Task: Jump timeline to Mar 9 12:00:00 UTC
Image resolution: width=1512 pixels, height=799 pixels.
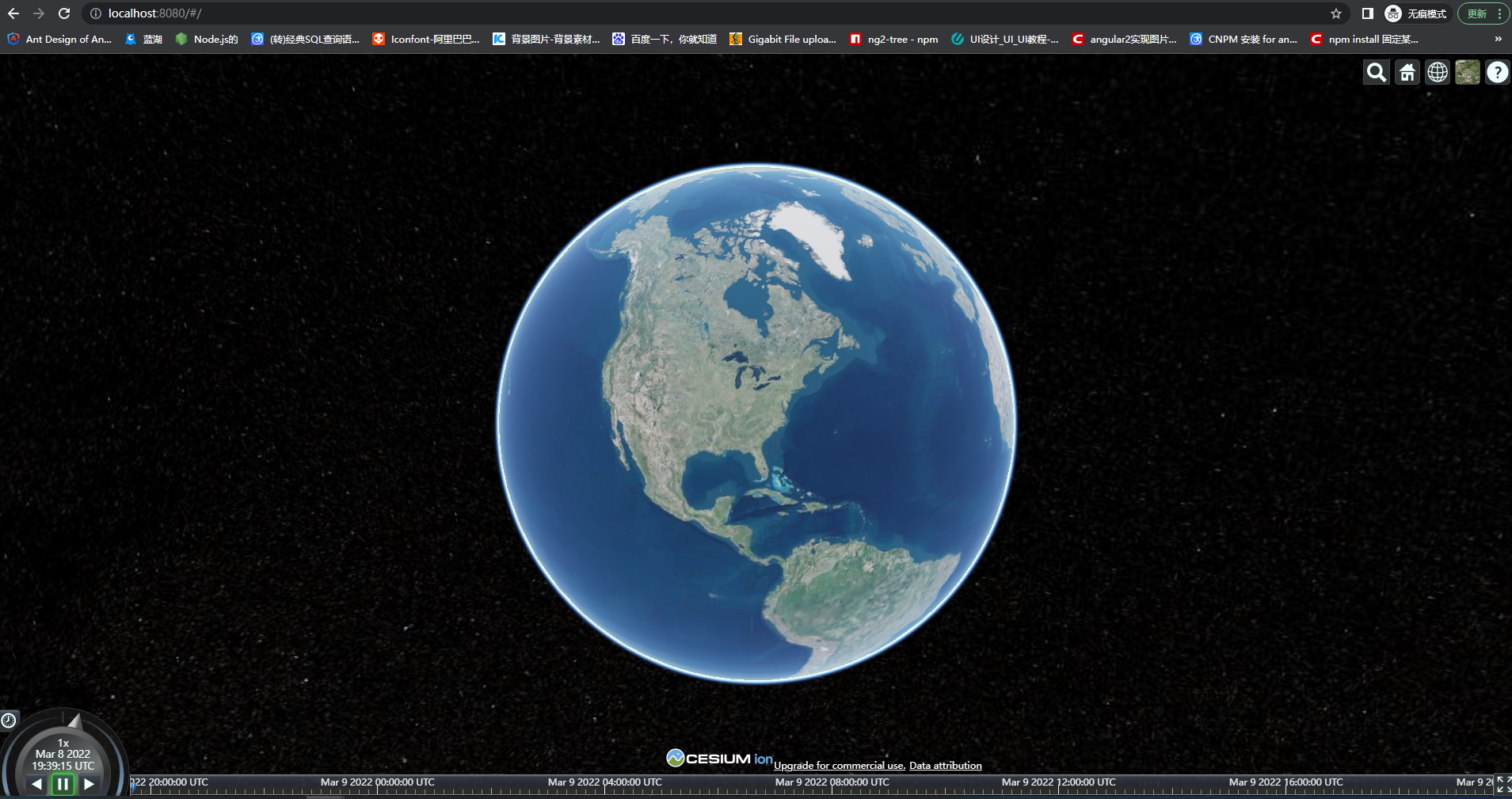Action: click(1059, 783)
